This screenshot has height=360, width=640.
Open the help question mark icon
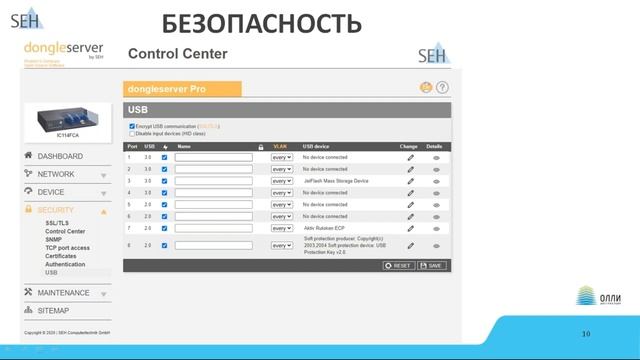(442, 87)
